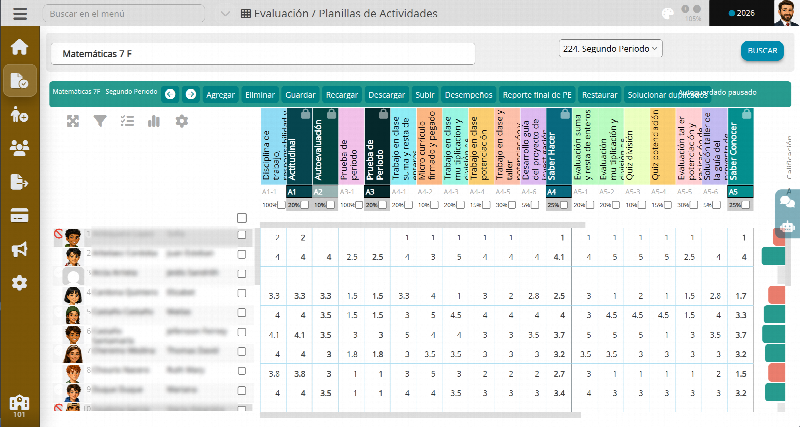The image size is (800, 427).
Task: Show the bar chart statistics
Action: (x=154, y=121)
